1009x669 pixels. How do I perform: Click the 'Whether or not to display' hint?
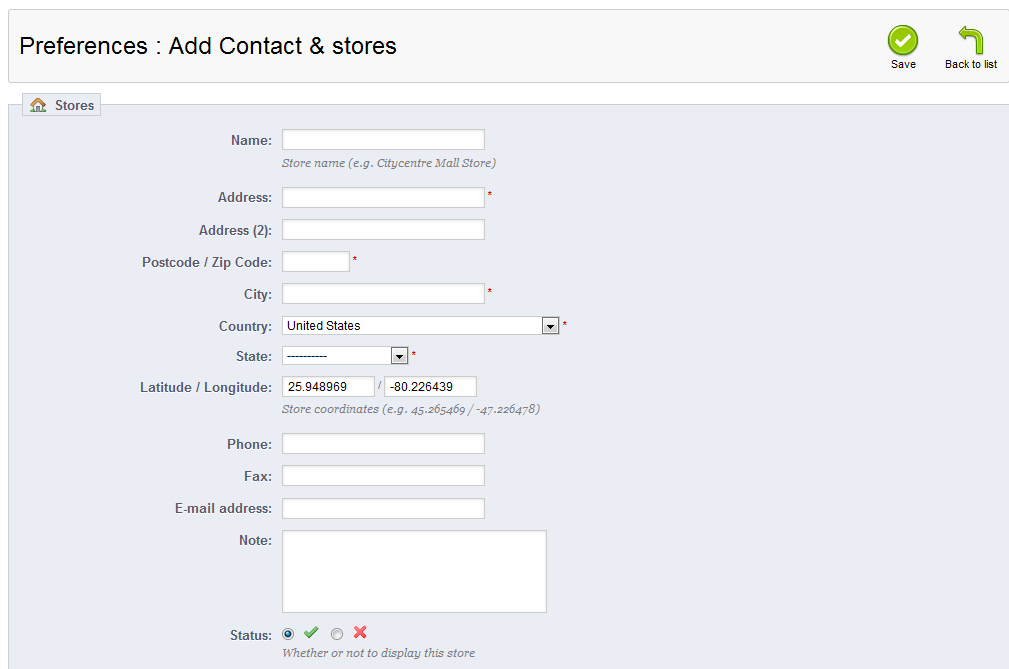[378, 653]
